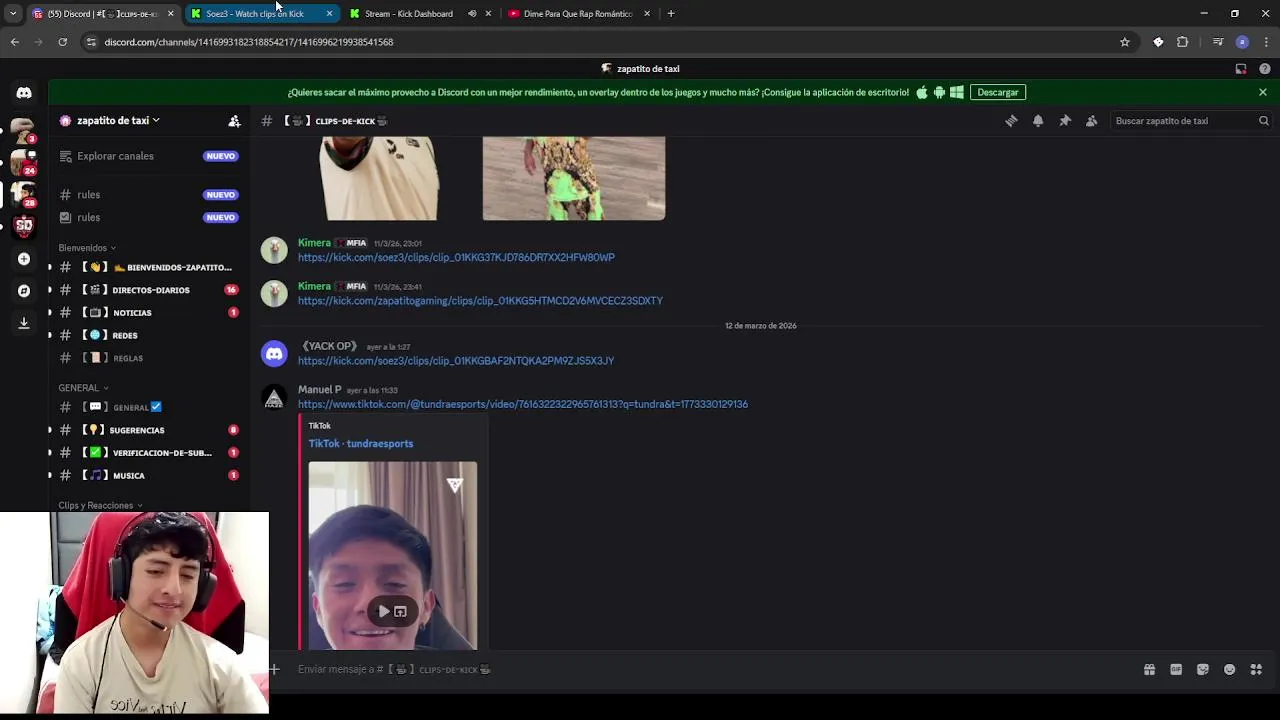
Task: Open GENERAL text channel
Action: [149, 407]
